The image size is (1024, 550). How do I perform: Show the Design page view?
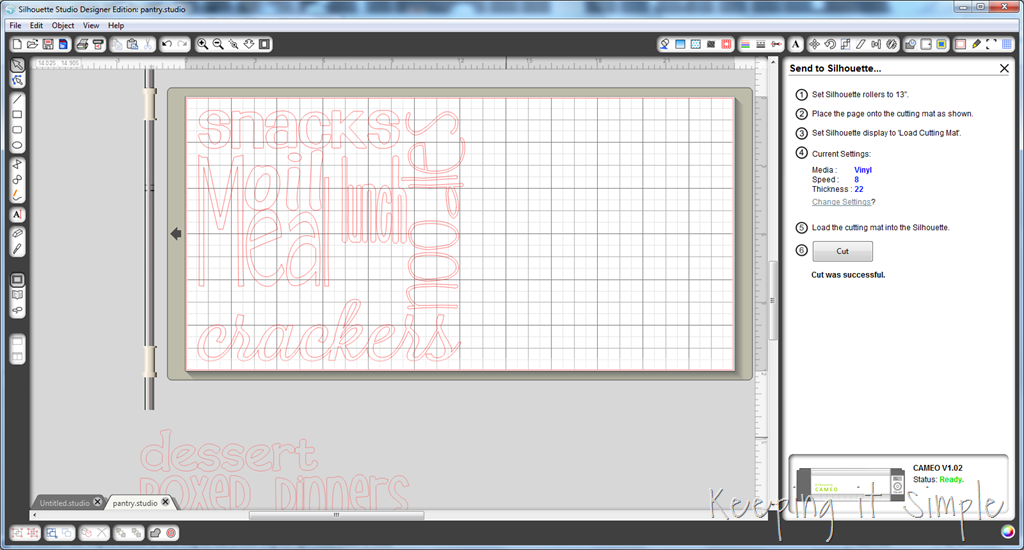18,280
